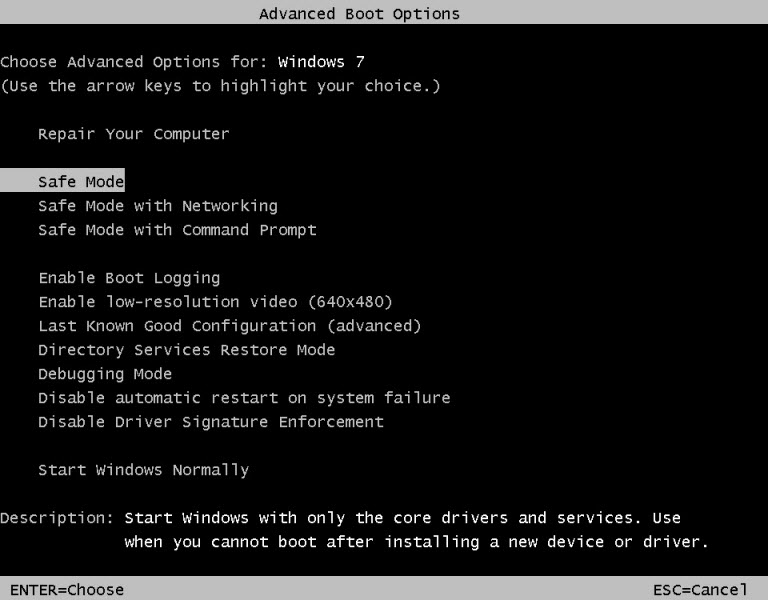This screenshot has height=600, width=768.
Task: Select Enable Boot Logging
Action: 129,278
